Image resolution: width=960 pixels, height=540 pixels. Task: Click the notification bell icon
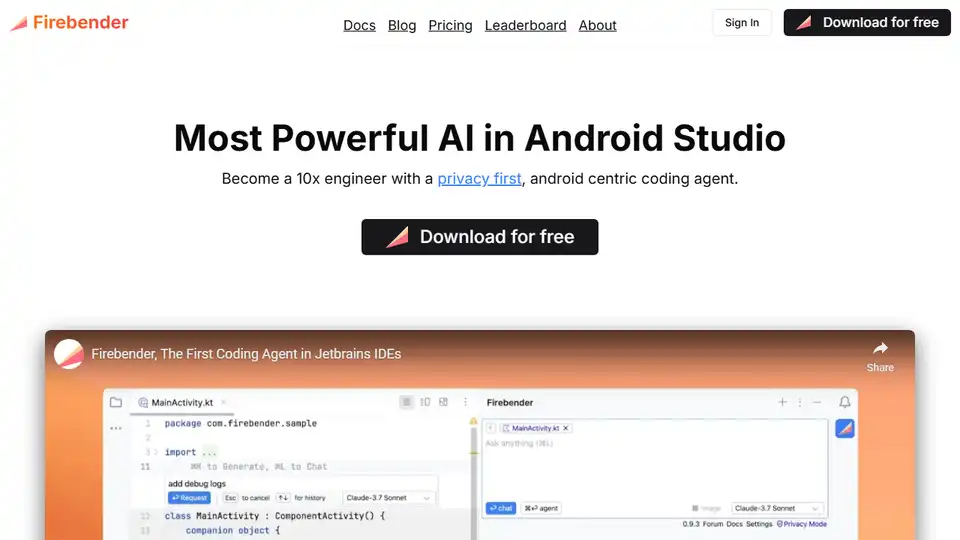(x=844, y=402)
